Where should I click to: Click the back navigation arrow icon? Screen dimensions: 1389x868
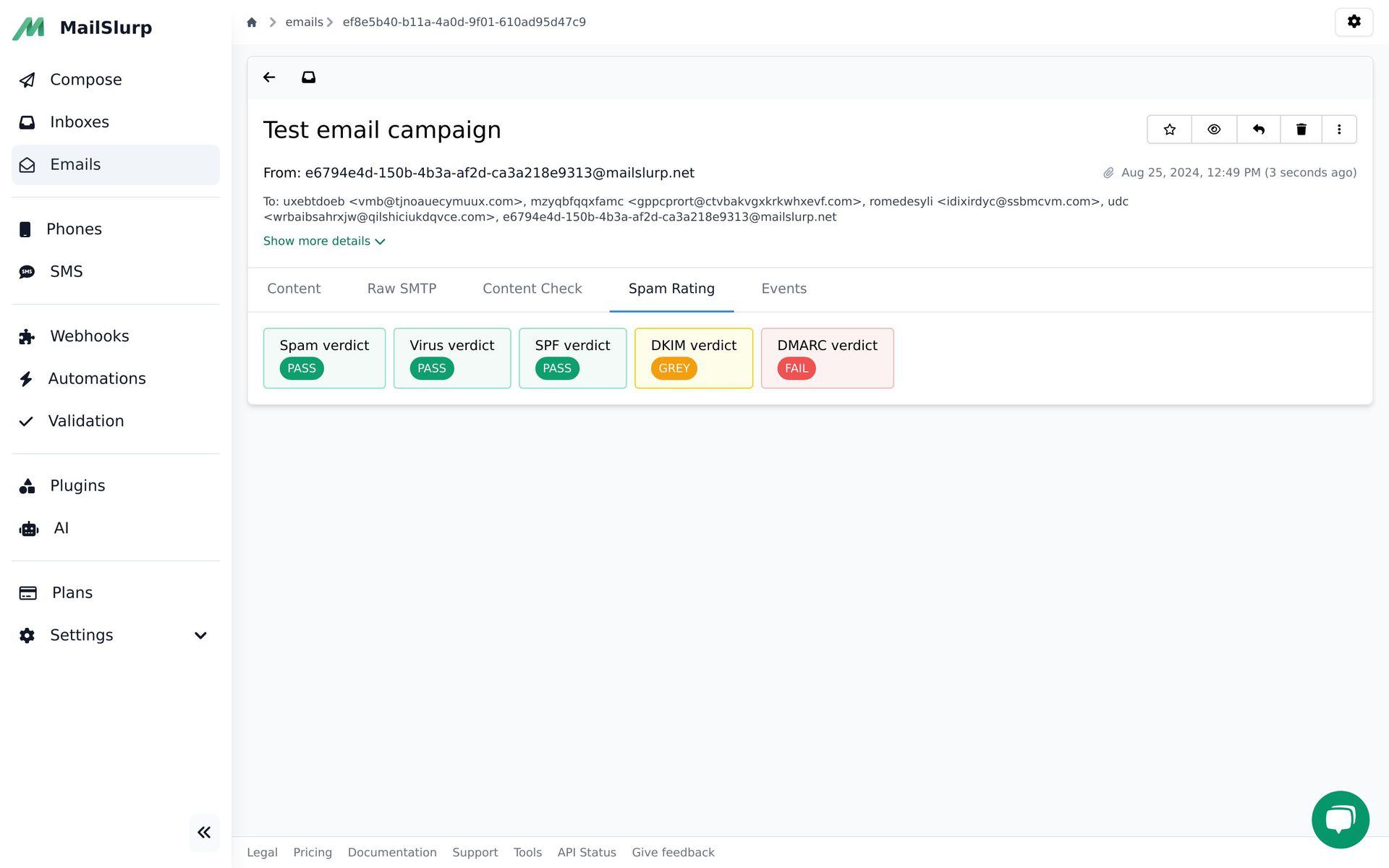268,76
